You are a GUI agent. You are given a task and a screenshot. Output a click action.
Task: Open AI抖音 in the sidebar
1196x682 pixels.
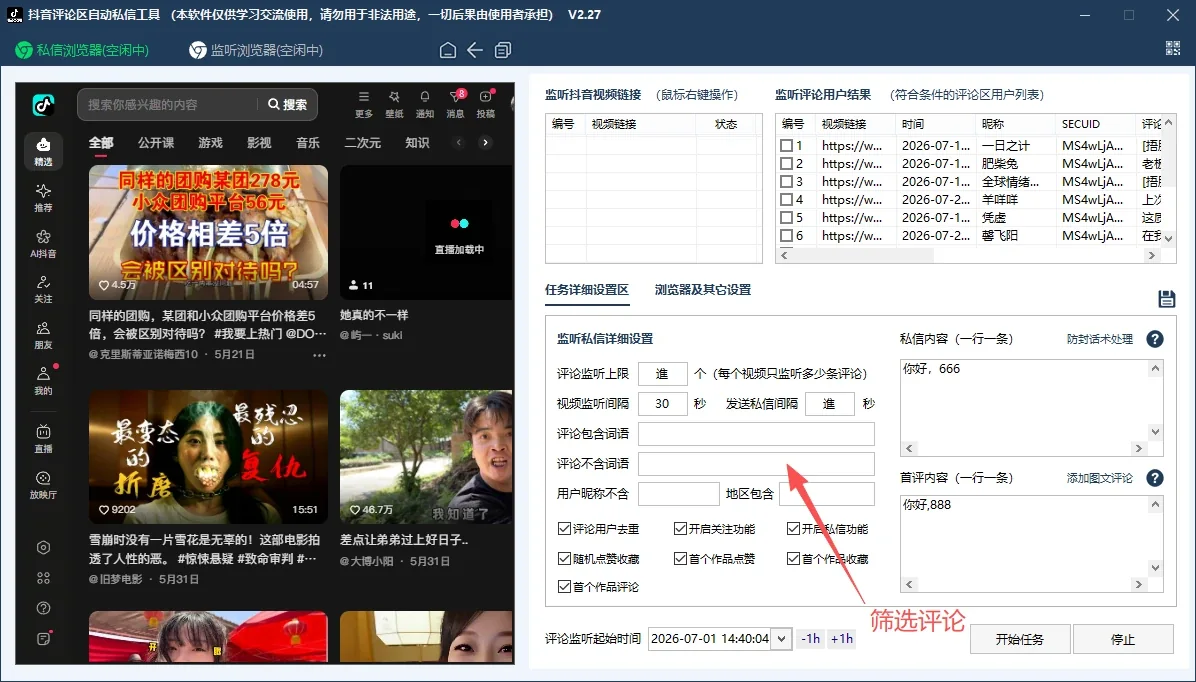pyautogui.click(x=43, y=244)
